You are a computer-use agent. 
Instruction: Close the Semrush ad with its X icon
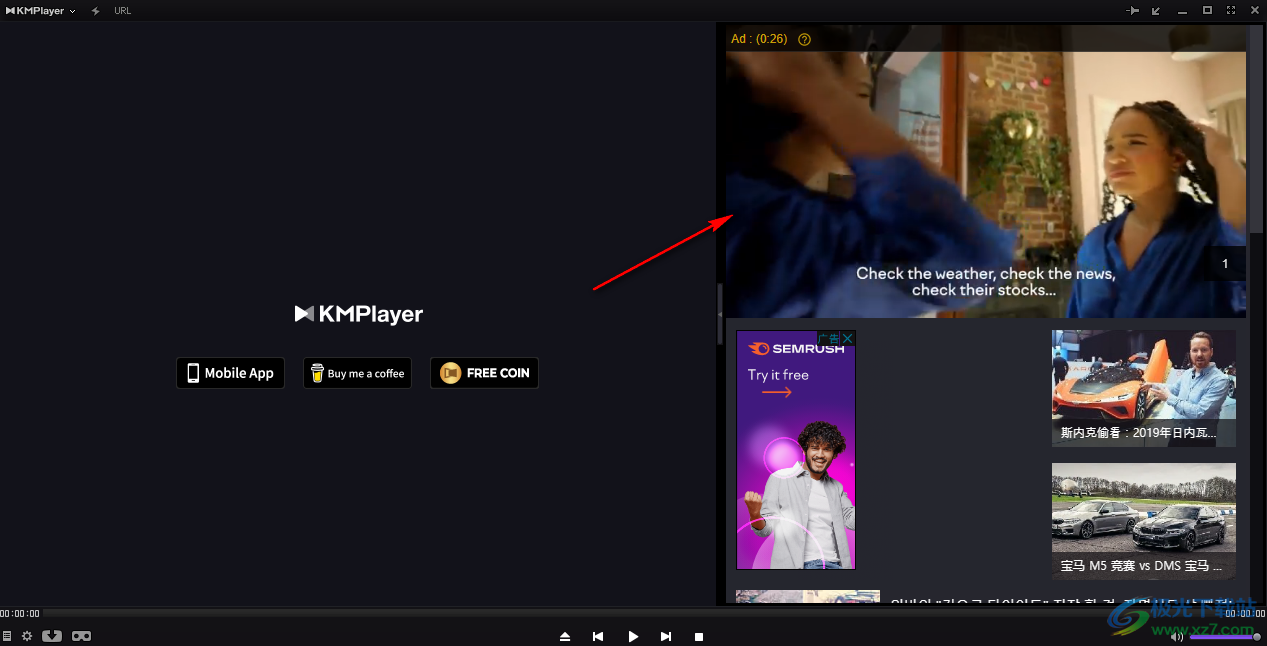click(x=847, y=338)
